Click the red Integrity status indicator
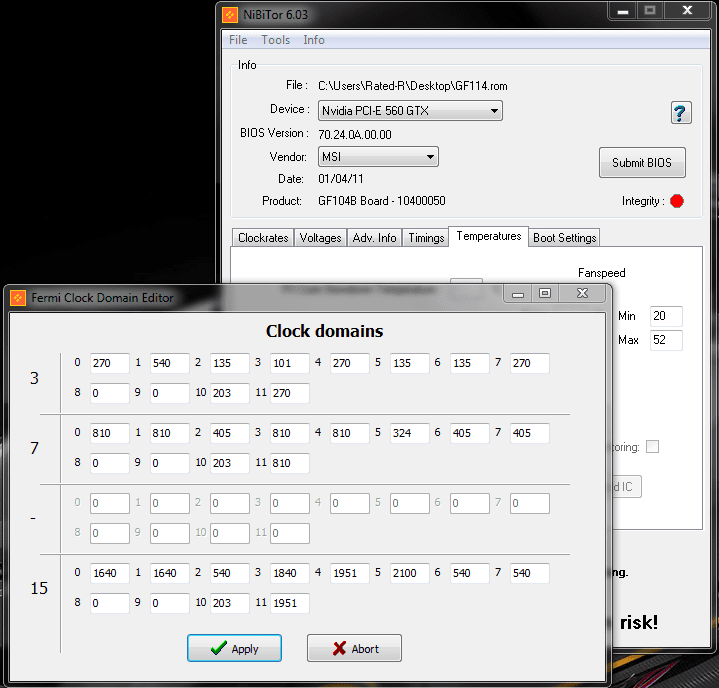Screen dimensions: 719x688 (x=677, y=201)
